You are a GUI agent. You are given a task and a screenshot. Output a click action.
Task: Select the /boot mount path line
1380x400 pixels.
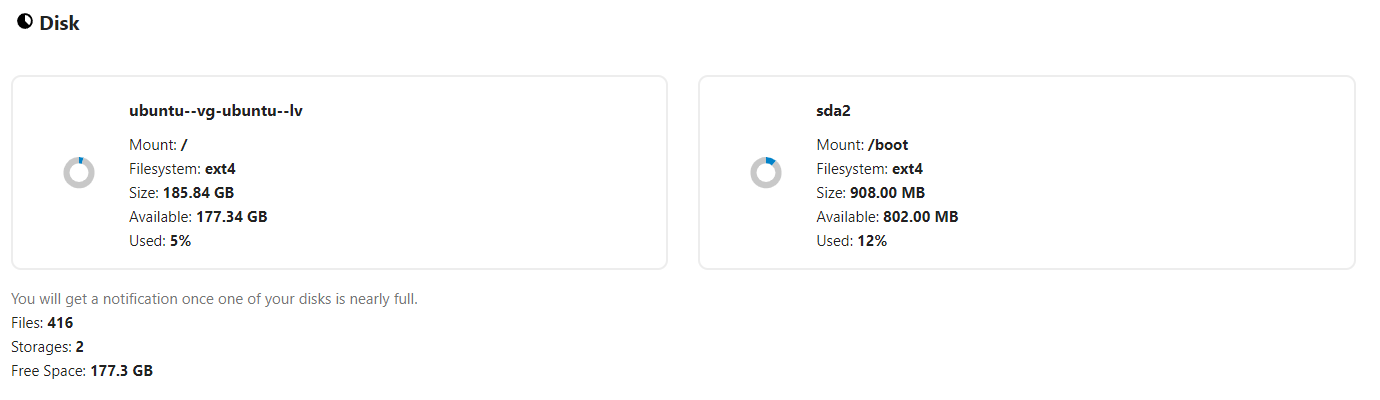pos(862,145)
